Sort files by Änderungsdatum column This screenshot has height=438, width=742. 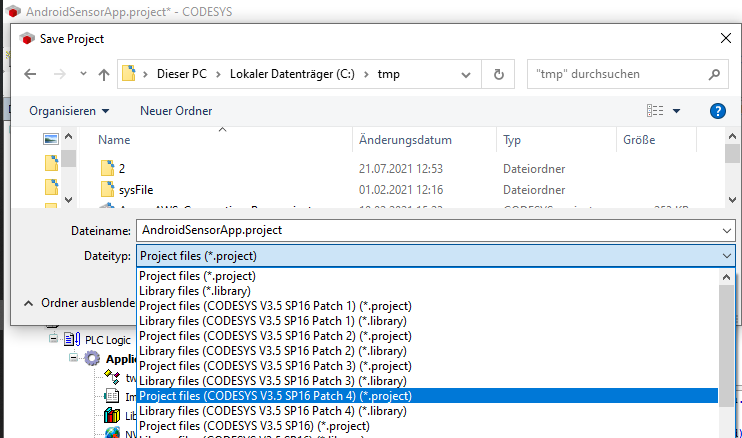404,141
